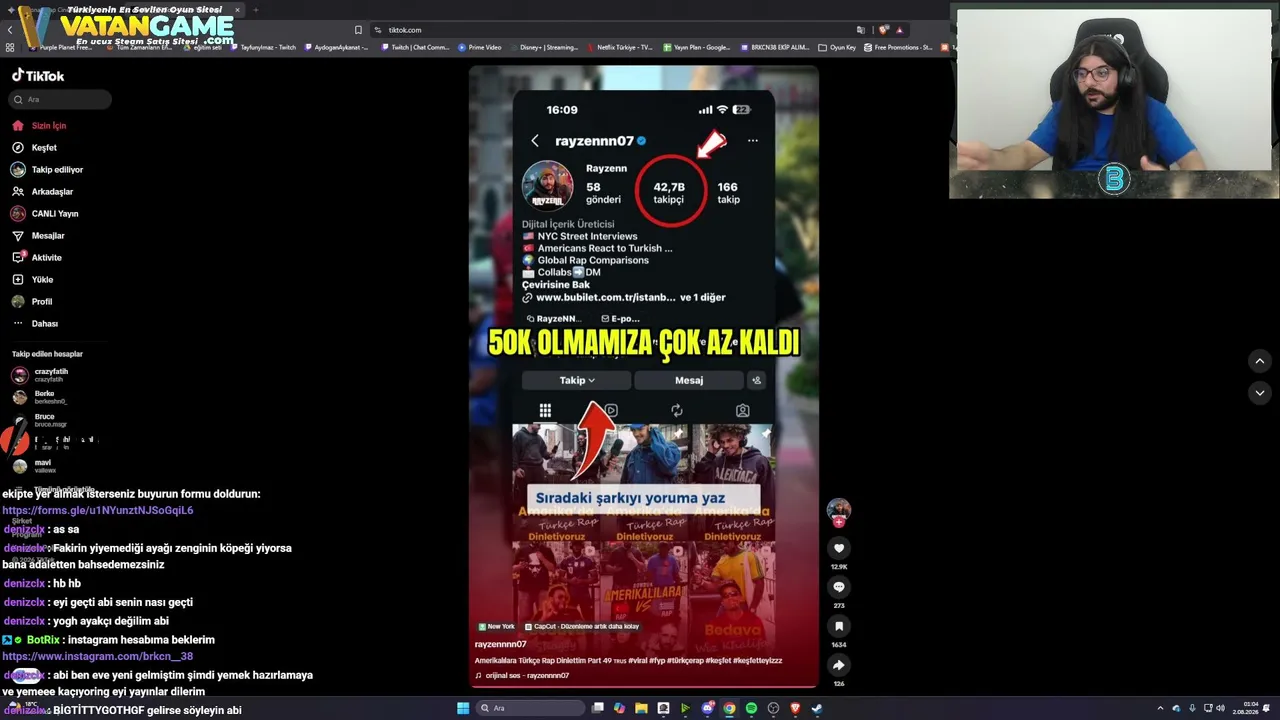Open the 'Disney+ | Streaming' bookmark
The width and height of the screenshot is (1280, 720).
pyautogui.click(x=544, y=47)
